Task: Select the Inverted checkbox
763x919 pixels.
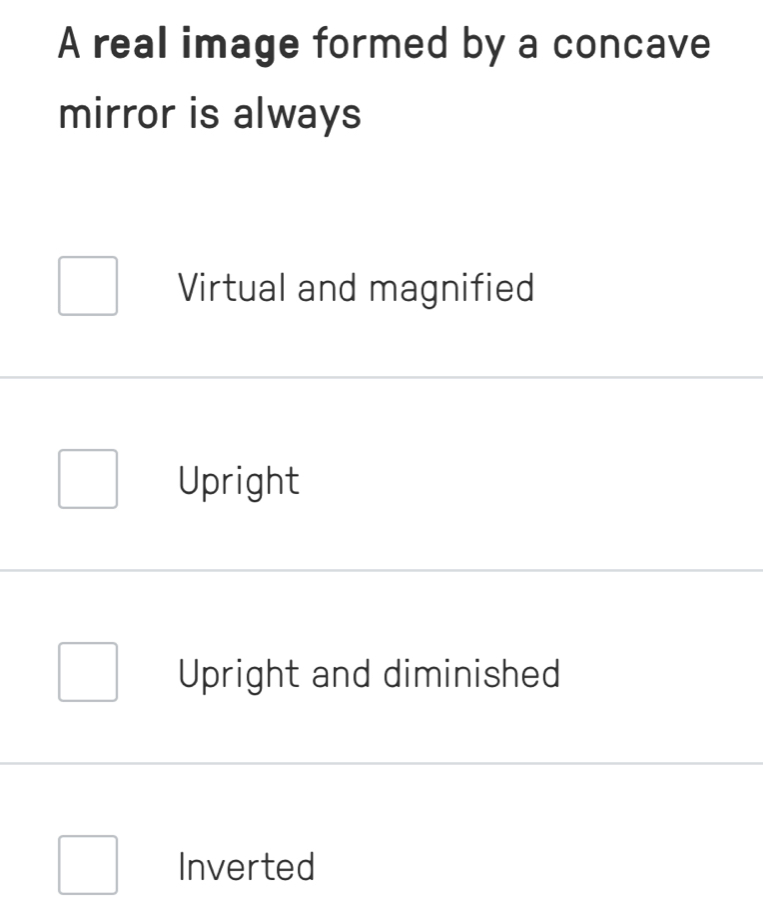Action: point(88,865)
